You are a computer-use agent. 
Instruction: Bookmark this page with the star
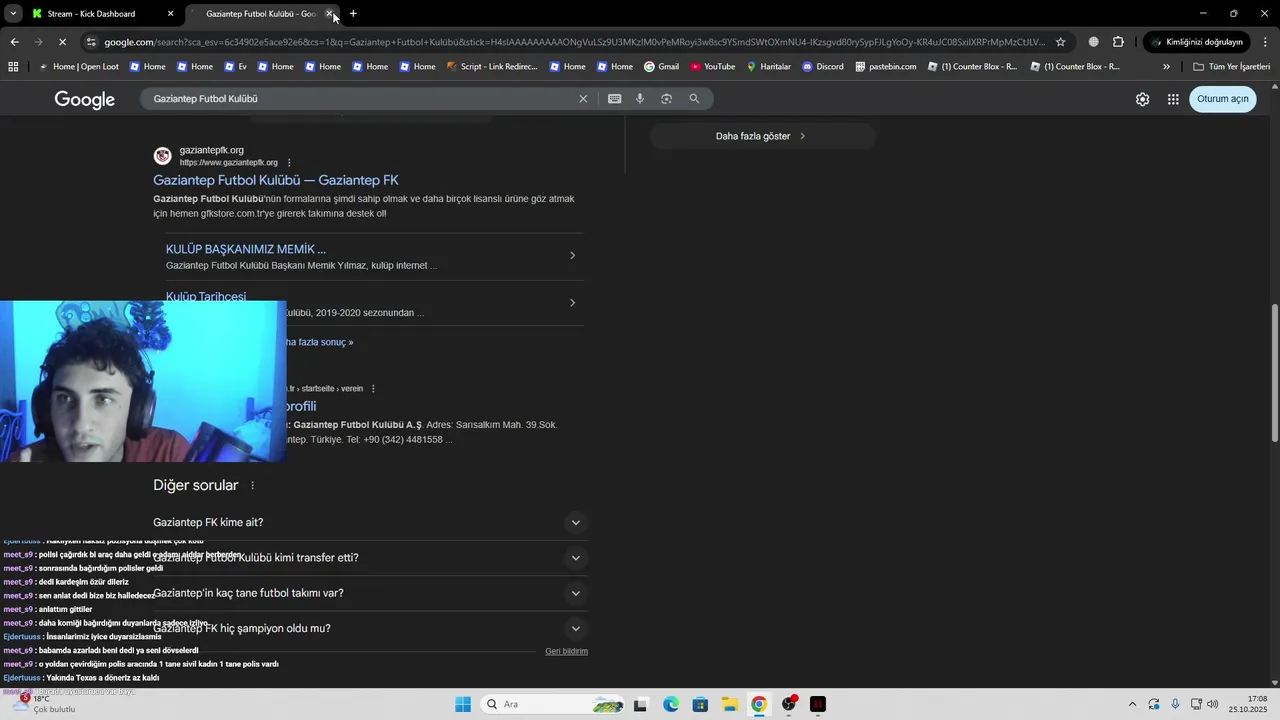point(1060,42)
